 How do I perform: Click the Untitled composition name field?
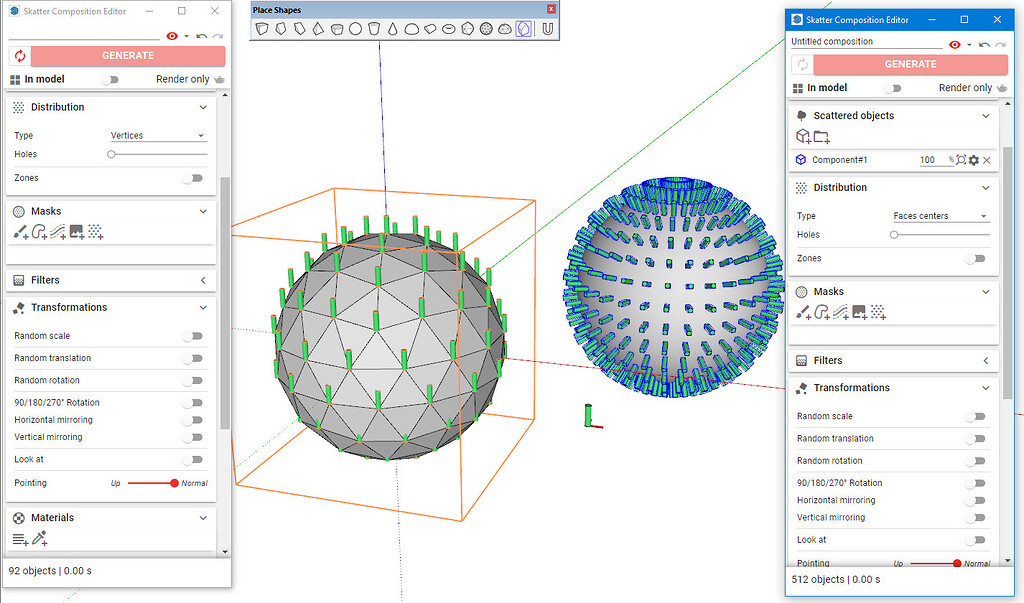(x=860, y=42)
